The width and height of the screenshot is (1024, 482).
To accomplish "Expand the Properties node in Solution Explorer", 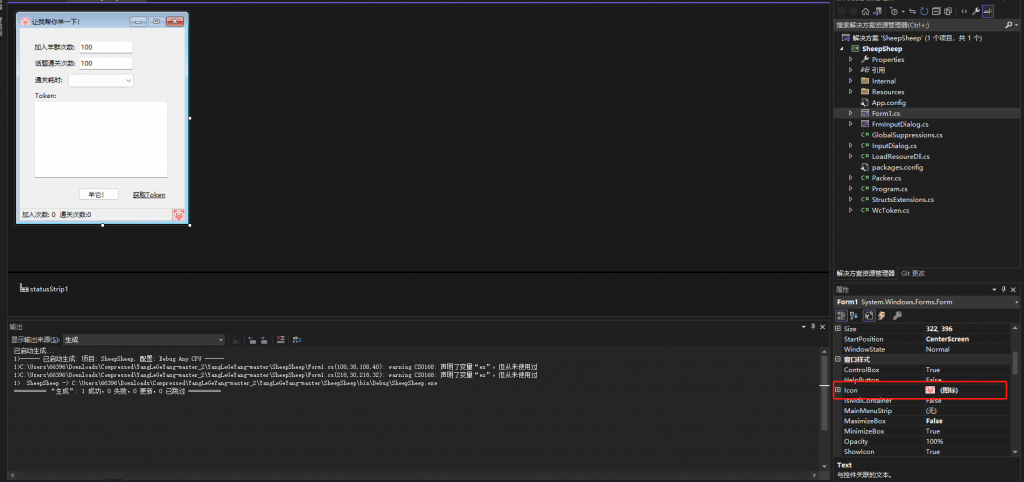I will (x=851, y=59).
